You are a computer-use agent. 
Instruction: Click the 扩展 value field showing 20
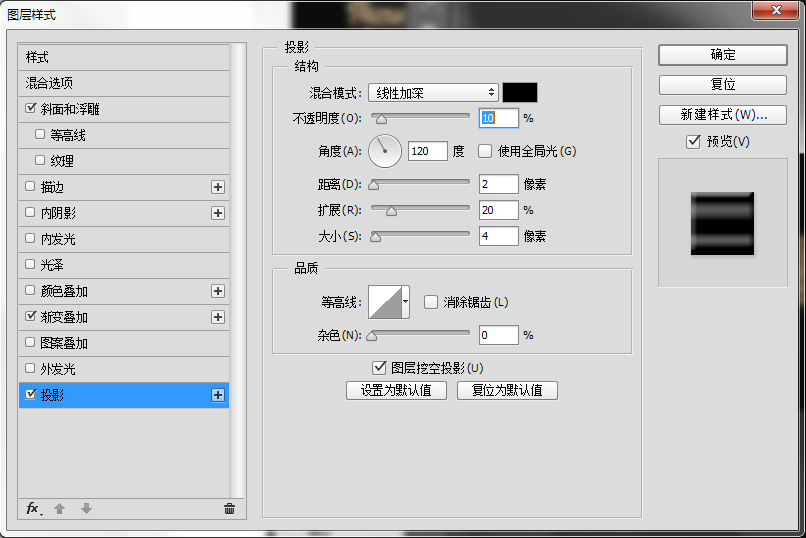tap(499, 210)
